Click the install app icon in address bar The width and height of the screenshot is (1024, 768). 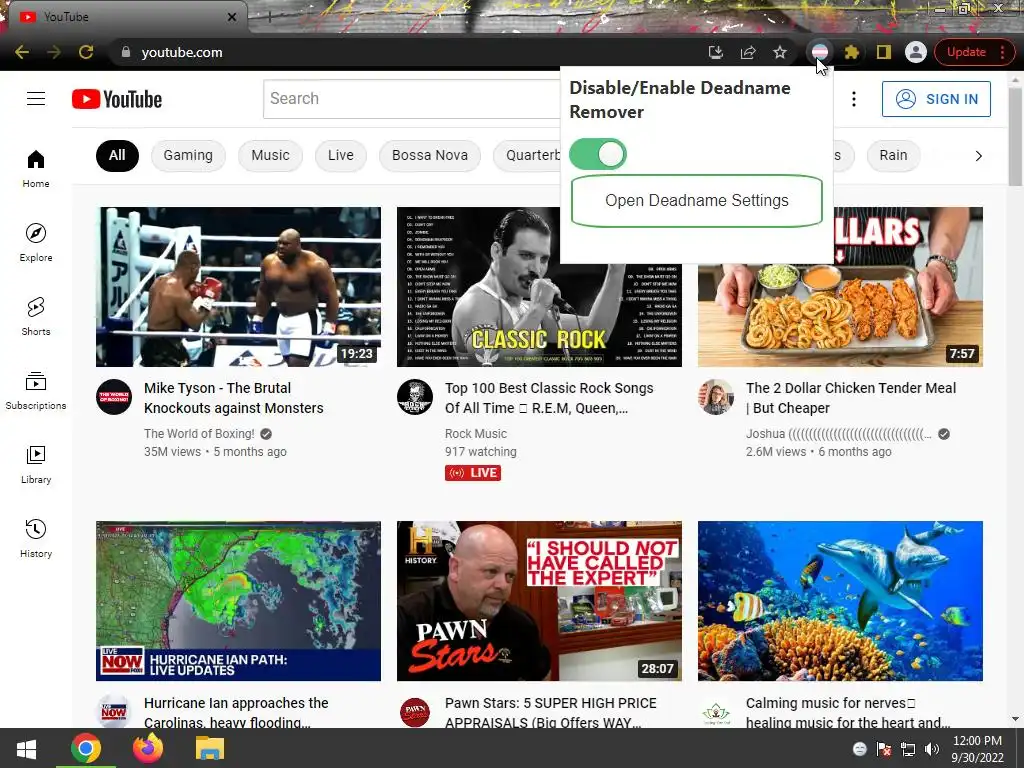pyautogui.click(x=716, y=52)
